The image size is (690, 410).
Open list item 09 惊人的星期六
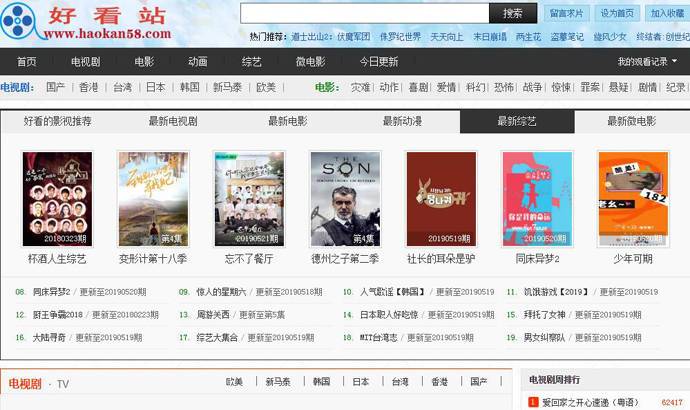coord(221,292)
